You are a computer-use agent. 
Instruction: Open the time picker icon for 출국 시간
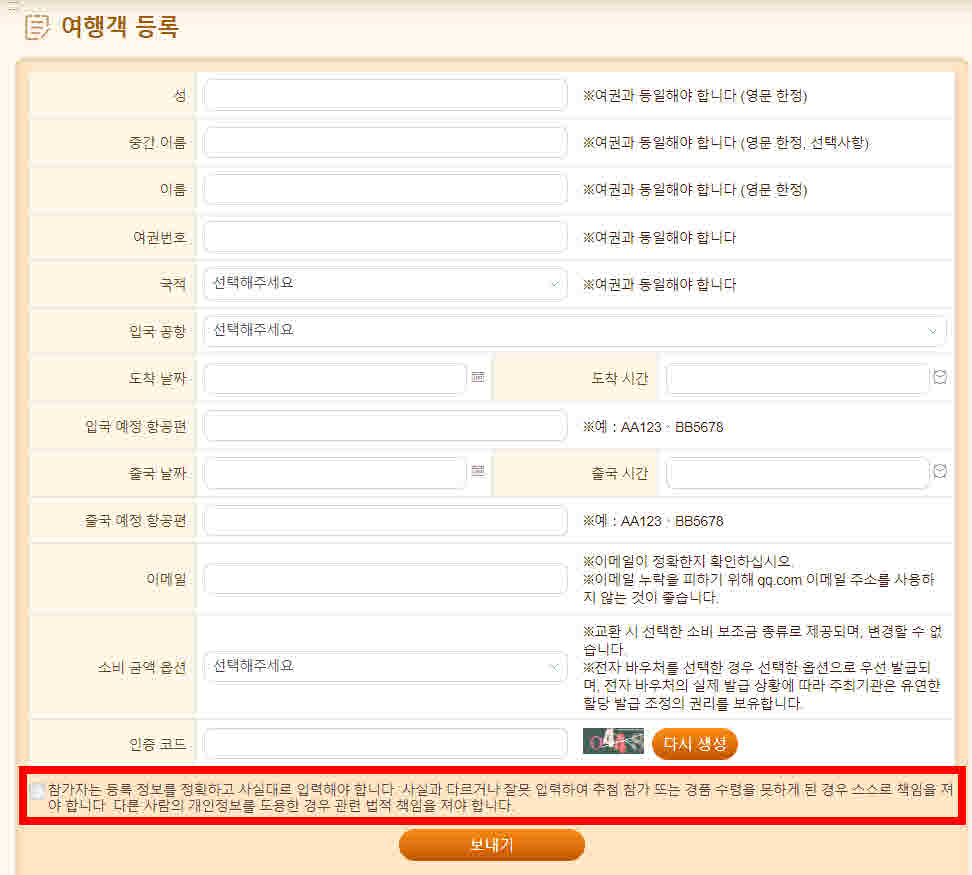tap(939, 471)
